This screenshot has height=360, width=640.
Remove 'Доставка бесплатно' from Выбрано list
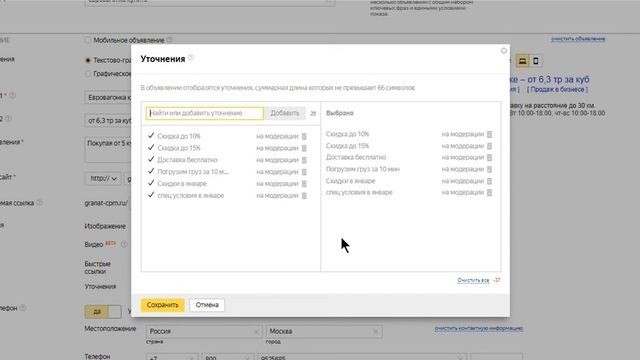pos(489,158)
